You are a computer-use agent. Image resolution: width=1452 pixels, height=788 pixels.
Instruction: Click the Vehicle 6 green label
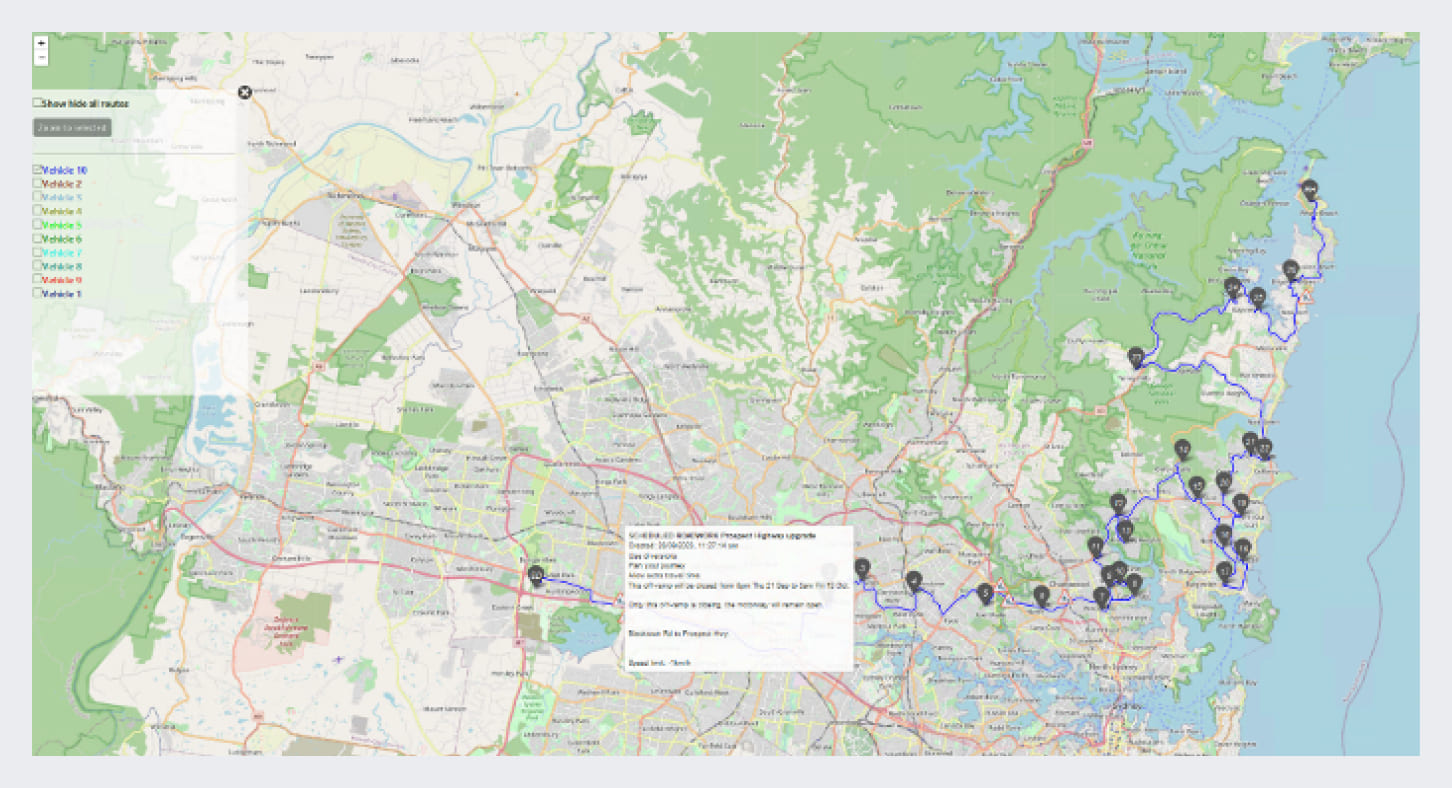(63, 239)
